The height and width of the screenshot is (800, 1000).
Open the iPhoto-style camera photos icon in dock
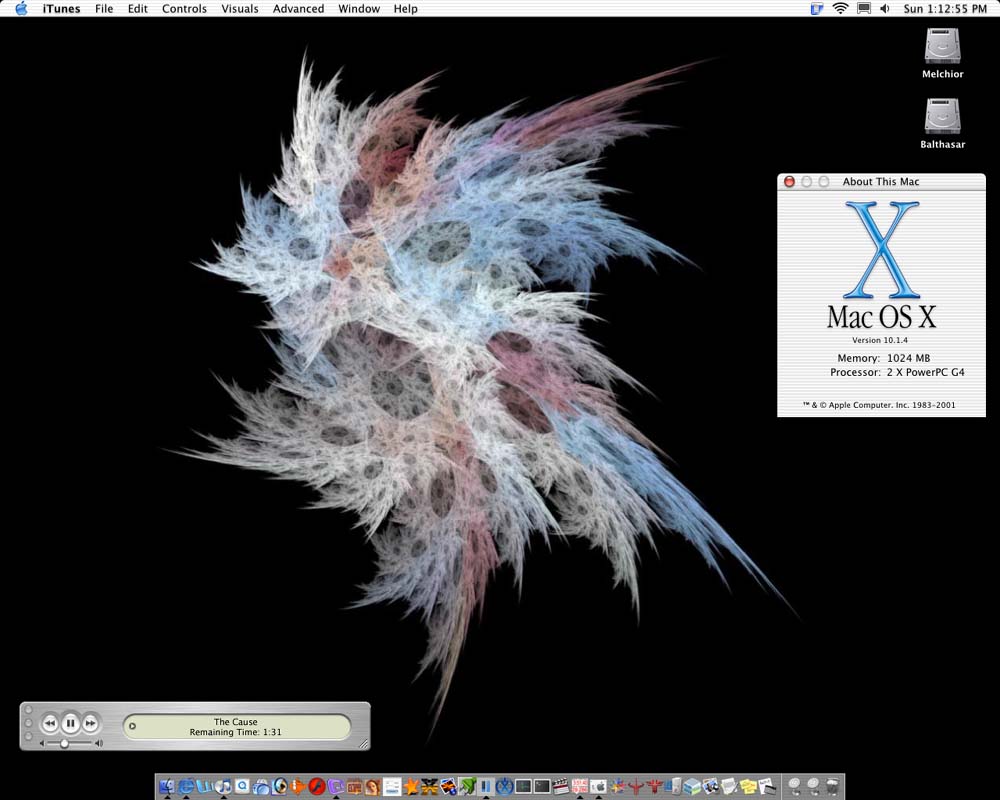[x=711, y=786]
